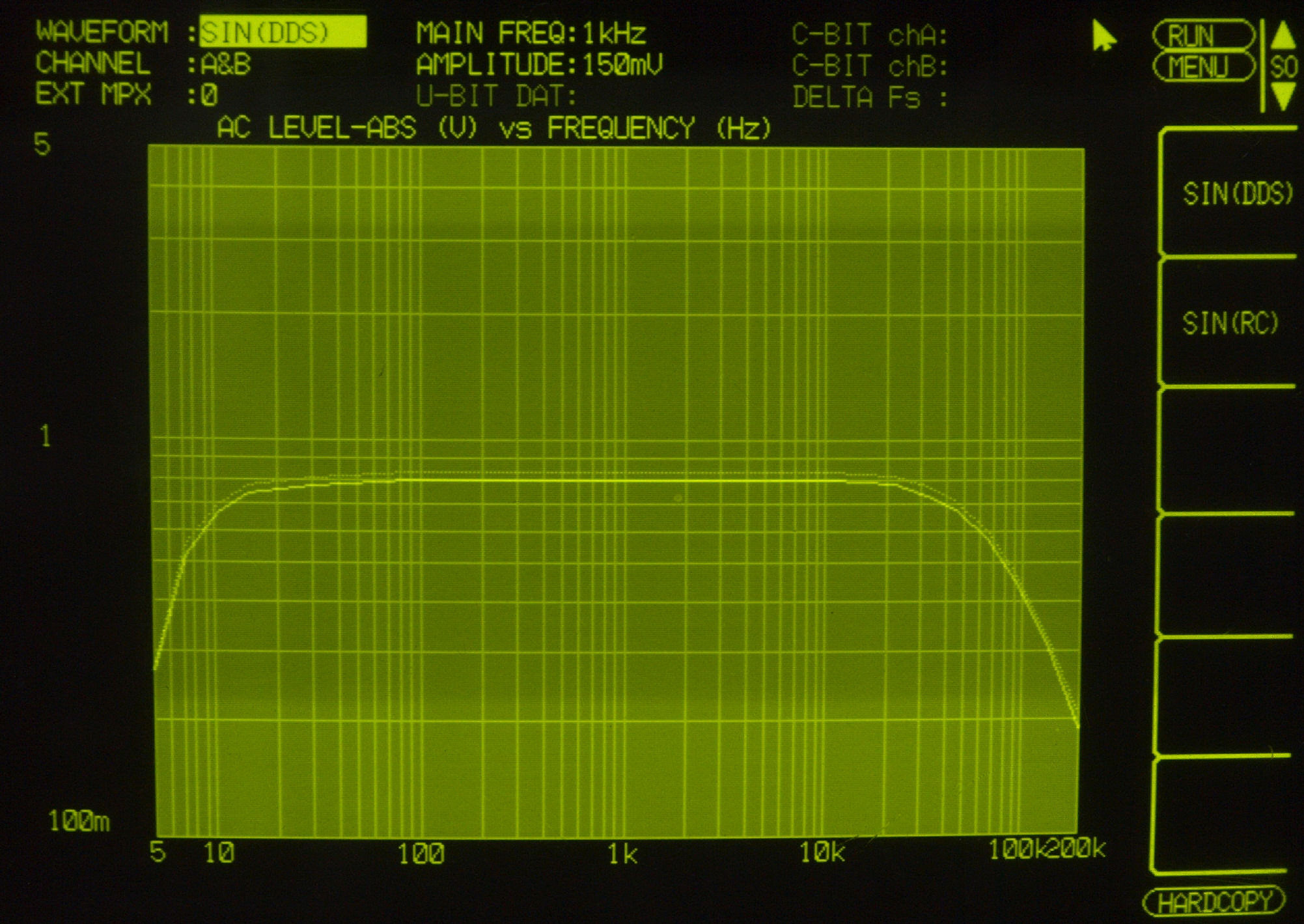The width and height of the screenshot is (1304, 924).
Task: Open the MENU button
Action: (1202, 67)
